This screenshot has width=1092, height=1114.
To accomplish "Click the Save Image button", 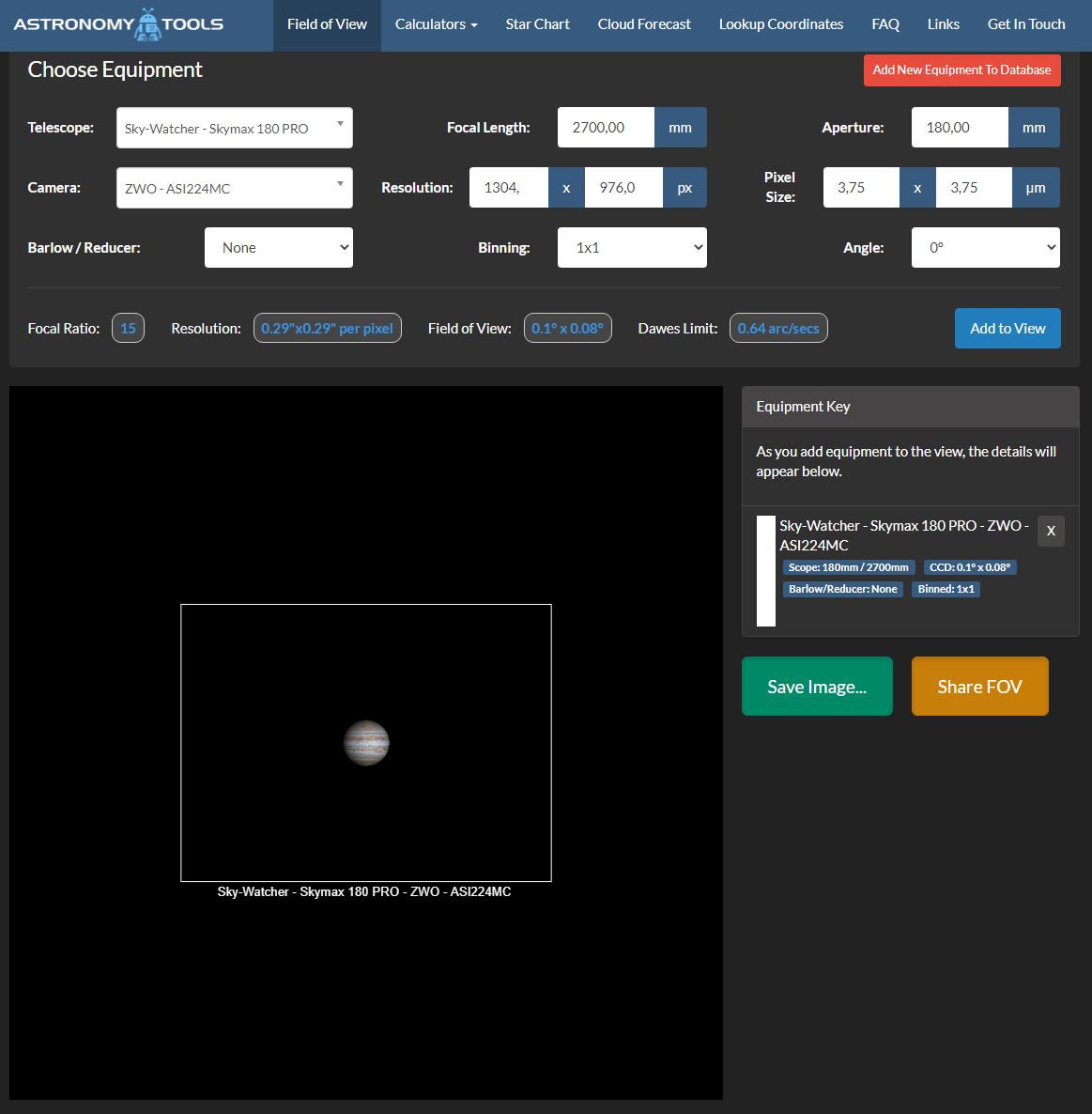I will 817,687.
